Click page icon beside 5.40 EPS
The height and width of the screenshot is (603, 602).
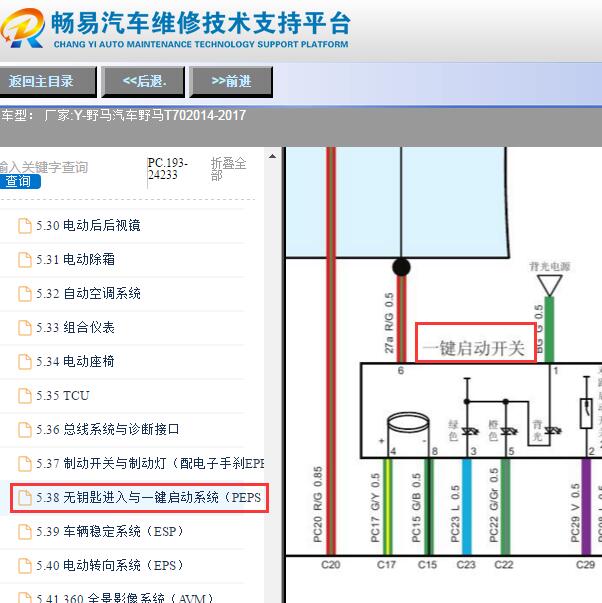[x=25, y=566]
